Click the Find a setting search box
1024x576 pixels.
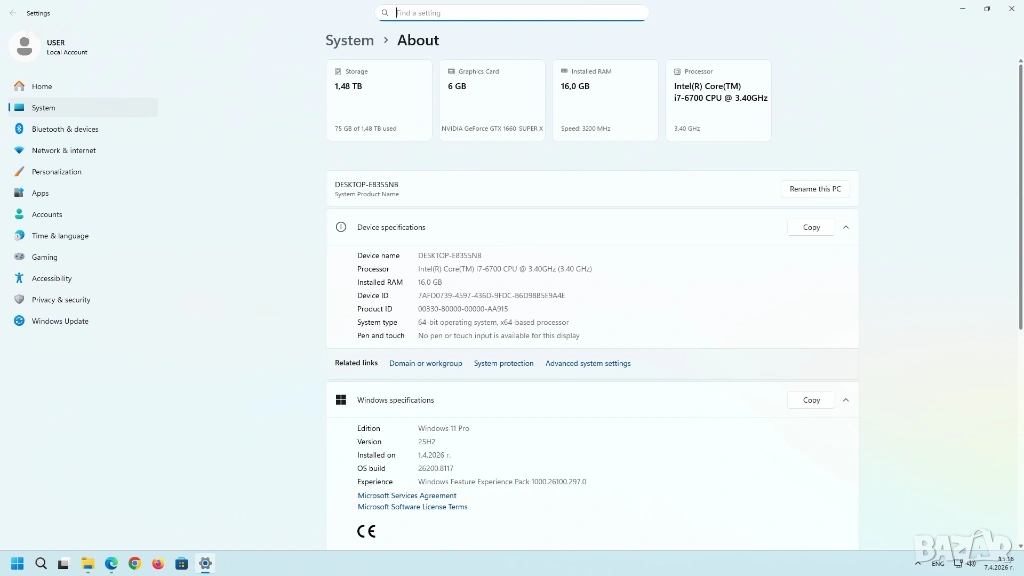click(x=512, y=13)
